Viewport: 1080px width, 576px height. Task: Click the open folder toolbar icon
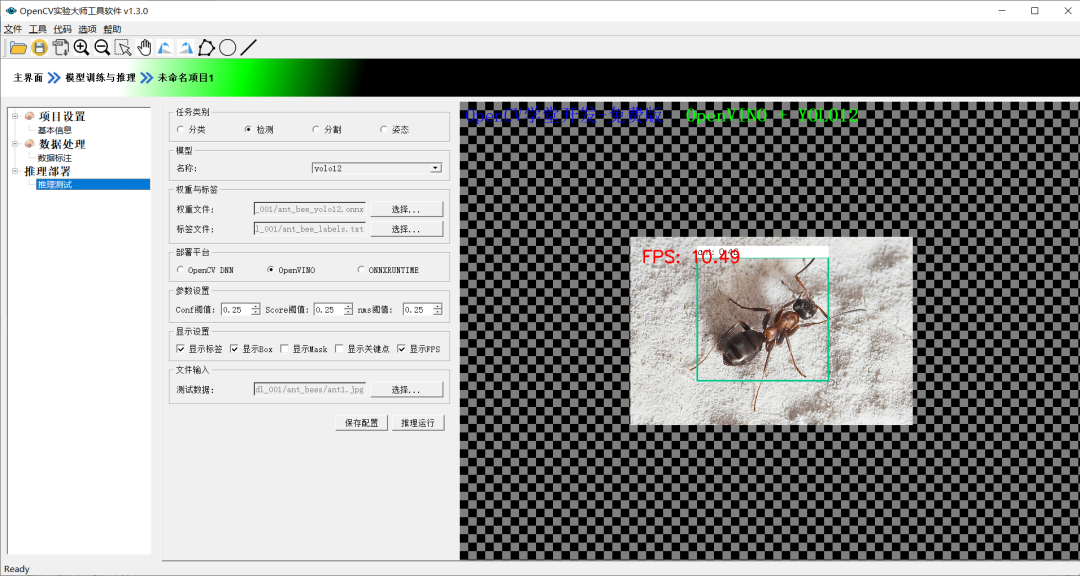click(18, 47)
